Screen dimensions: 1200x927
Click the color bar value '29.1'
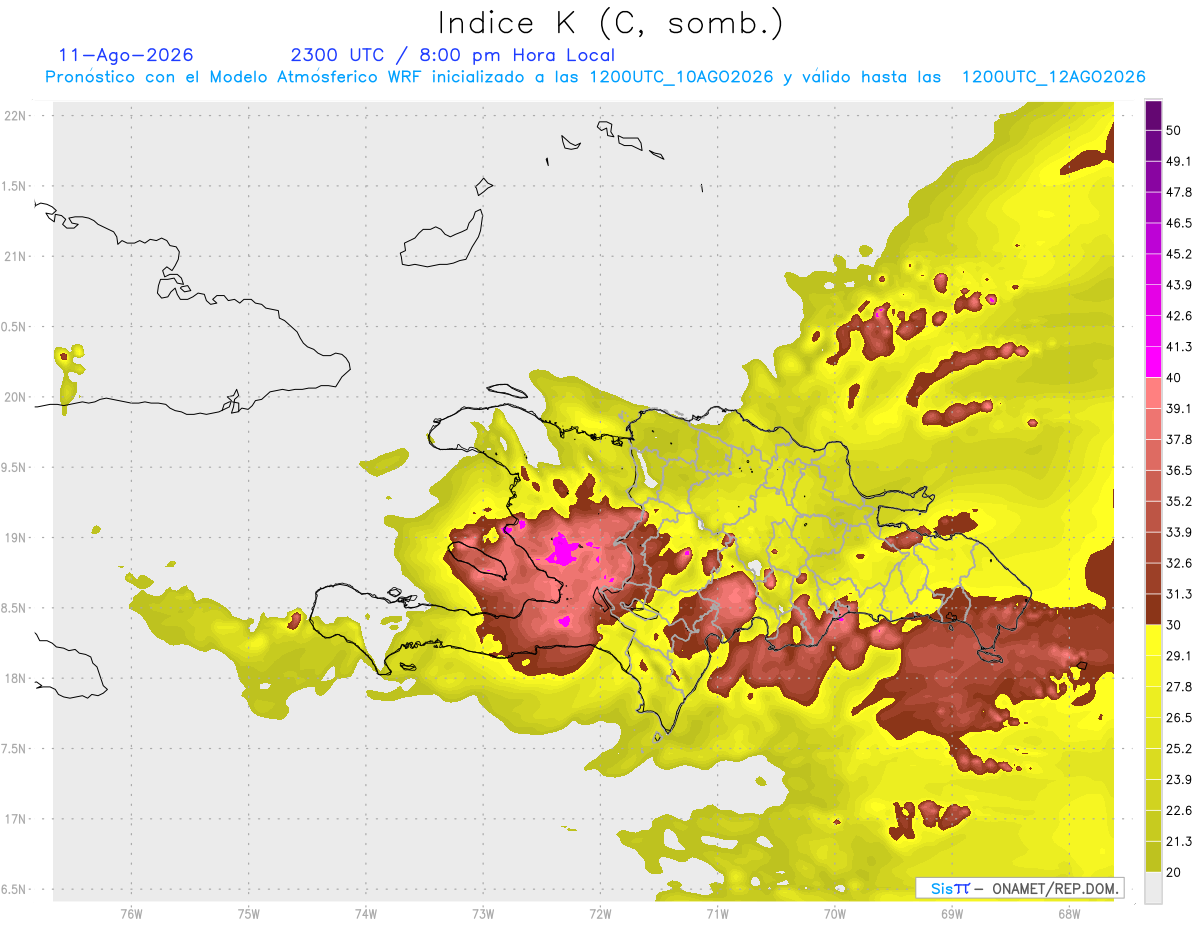point(1179,656)
